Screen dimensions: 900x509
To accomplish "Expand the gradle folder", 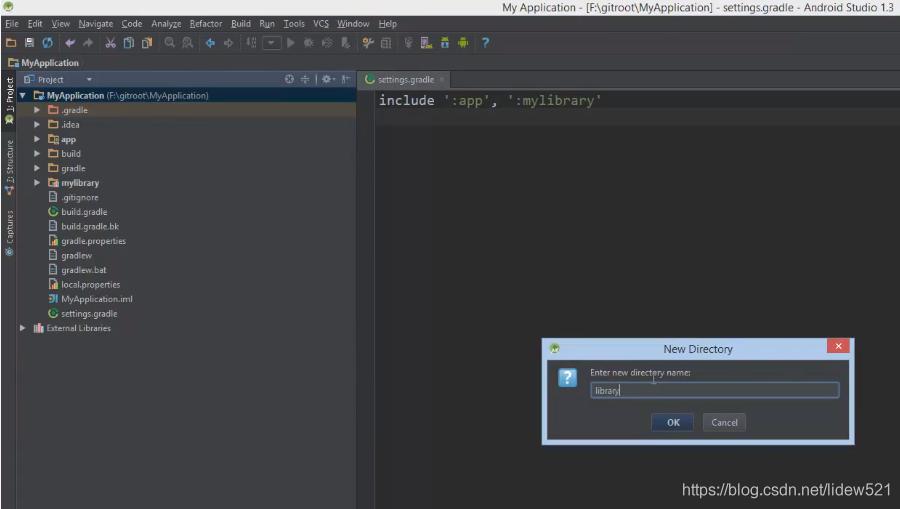I will (37, 168).
